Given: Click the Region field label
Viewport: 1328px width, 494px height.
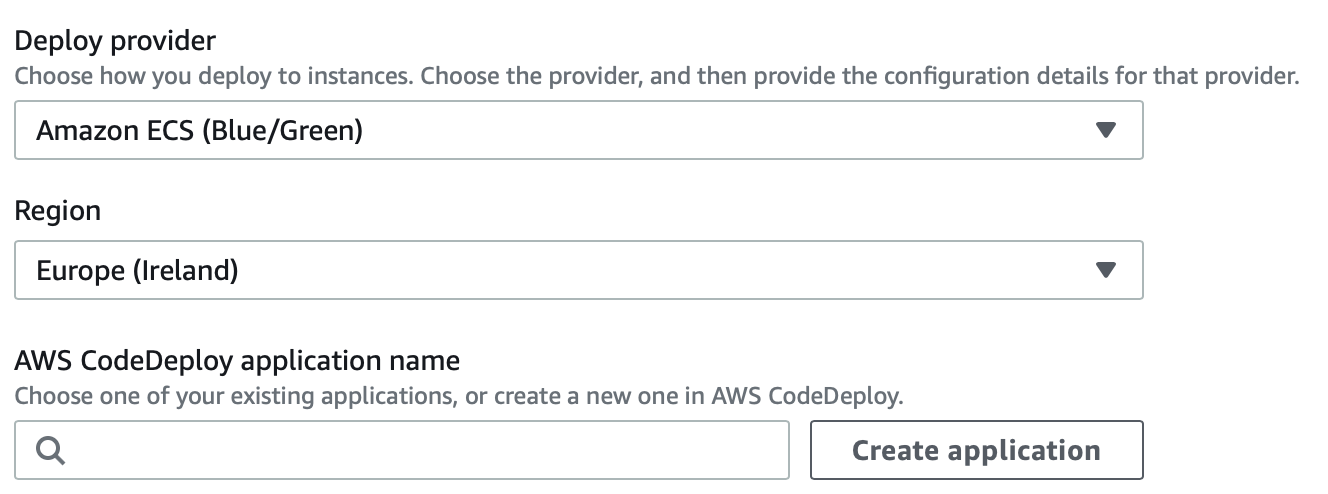Looking at the screenshot, I should coord(57,211).
